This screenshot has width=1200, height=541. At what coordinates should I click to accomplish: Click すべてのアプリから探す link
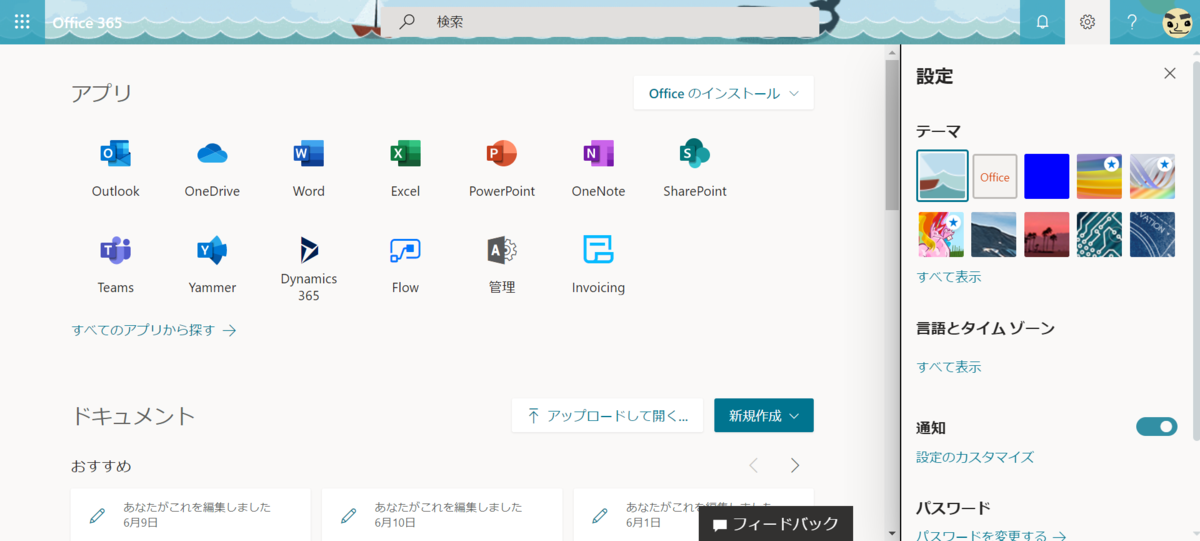pos(154,329)
